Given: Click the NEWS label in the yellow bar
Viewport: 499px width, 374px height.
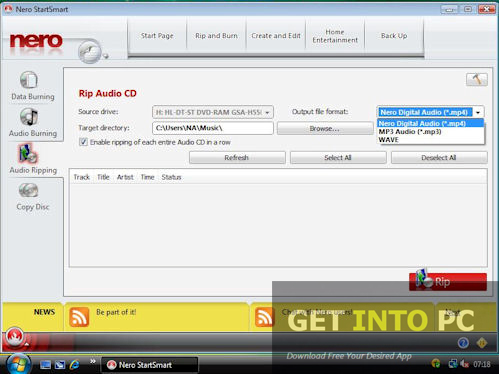Looking at the screenshot, I should point(44,312).
